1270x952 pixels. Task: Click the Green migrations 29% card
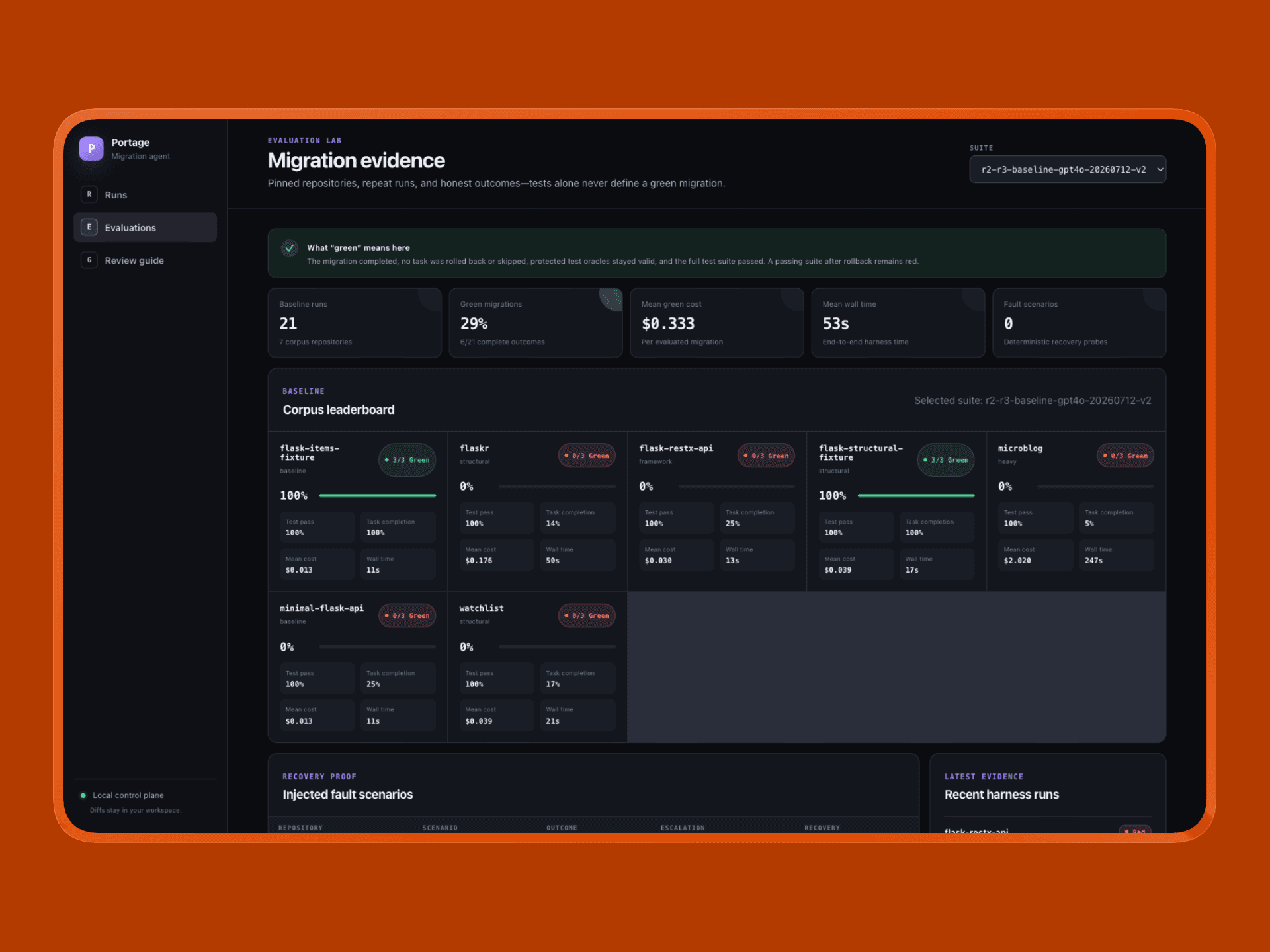(x=536, y=323)
